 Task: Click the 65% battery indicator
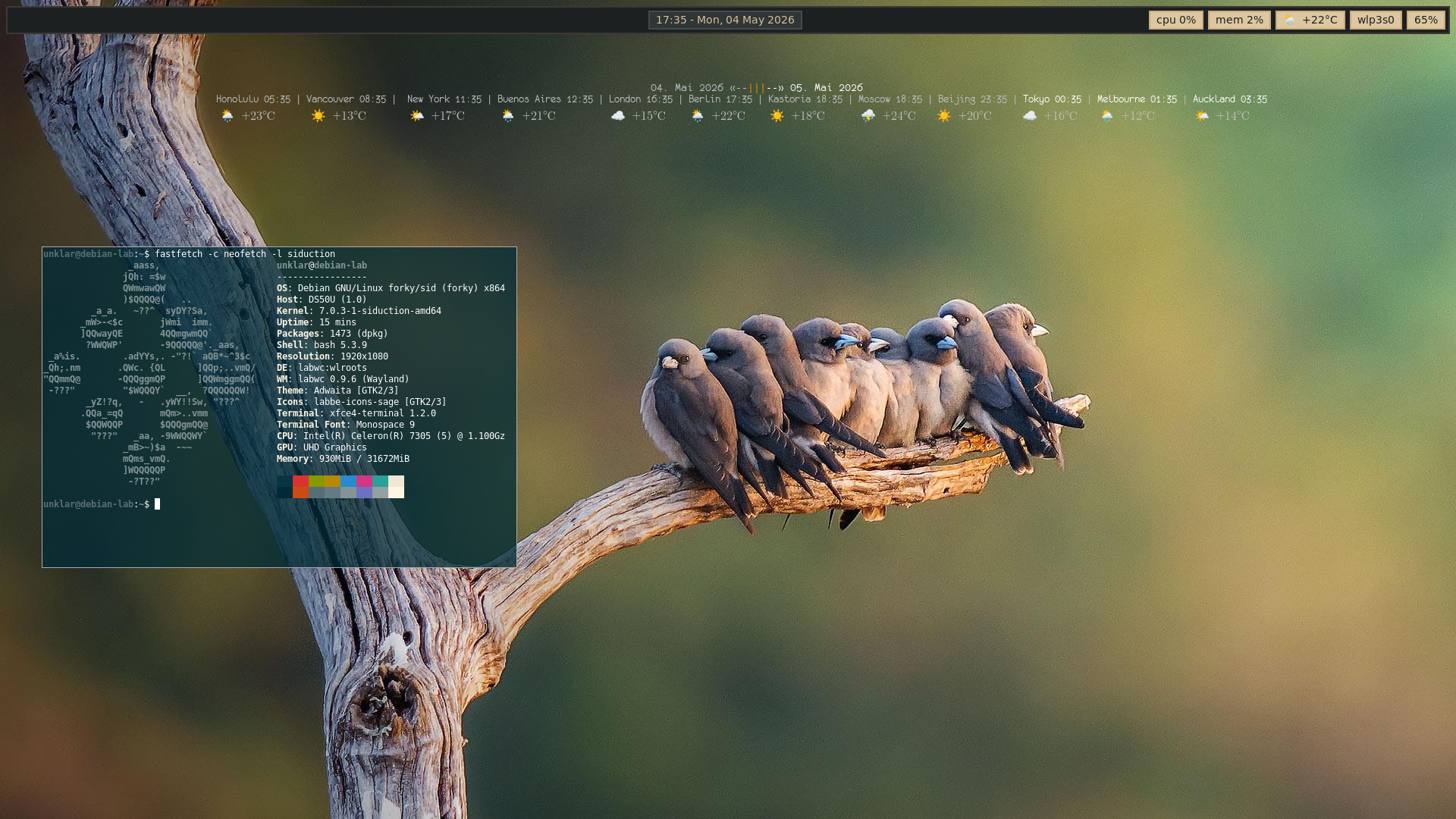point(1426,20)
